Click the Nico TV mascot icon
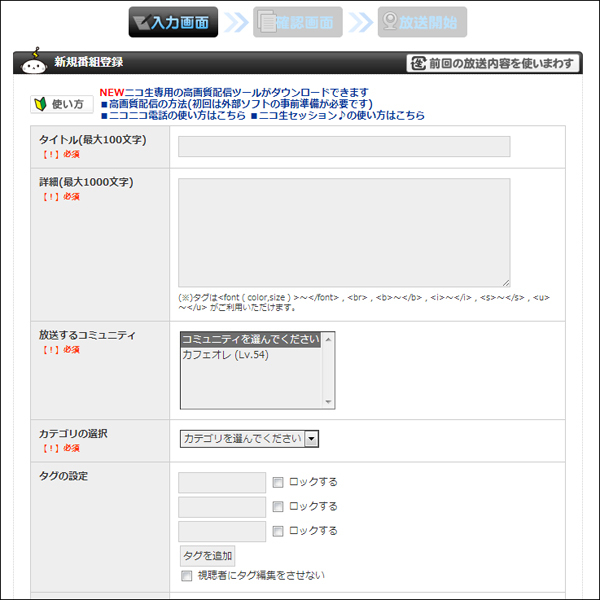 tap(35, 61)
